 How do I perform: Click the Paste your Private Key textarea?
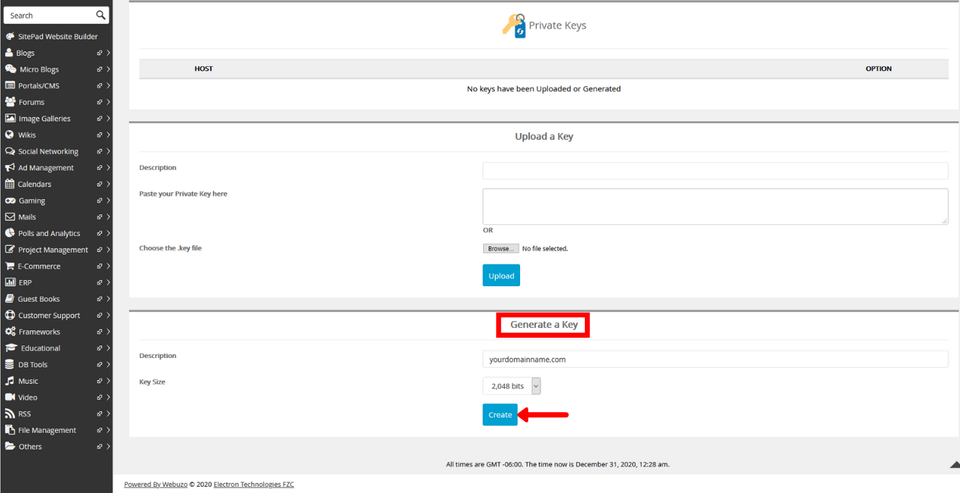[715, 206]
